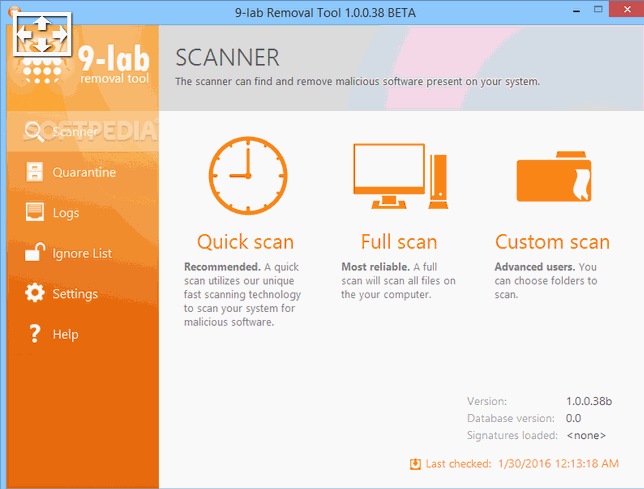Click the Quarantine cabinet icon in sidebar
The width and height of the screenshot is (644, 489).
(34, 172)
